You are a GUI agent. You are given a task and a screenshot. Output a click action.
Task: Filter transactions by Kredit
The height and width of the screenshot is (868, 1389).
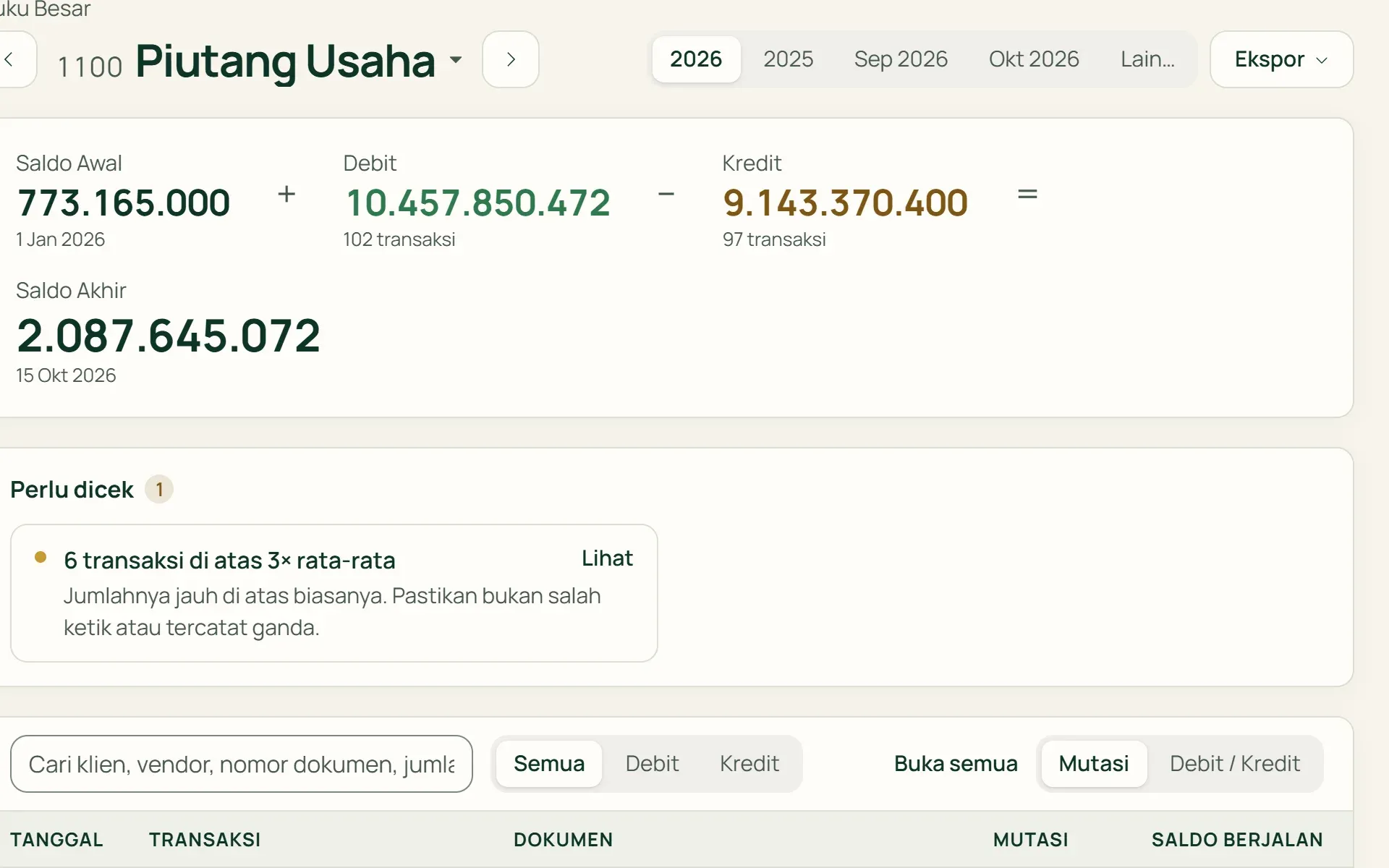(749, 764)
